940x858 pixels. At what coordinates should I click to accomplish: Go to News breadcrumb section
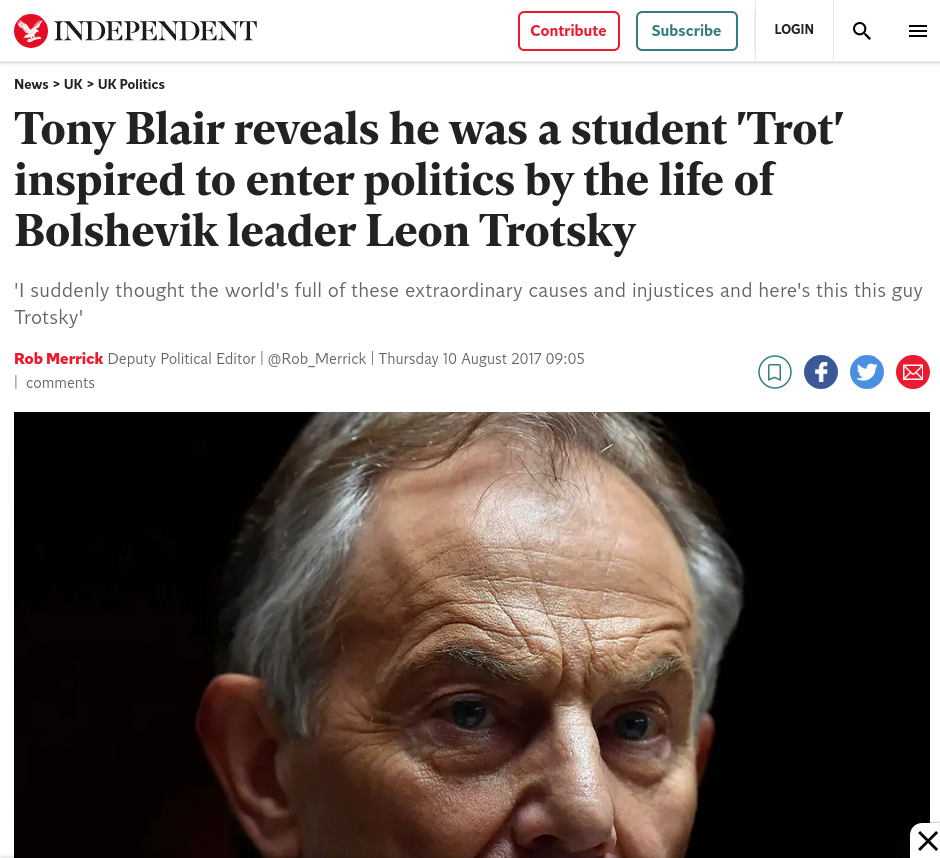click(x=31, y=84)
